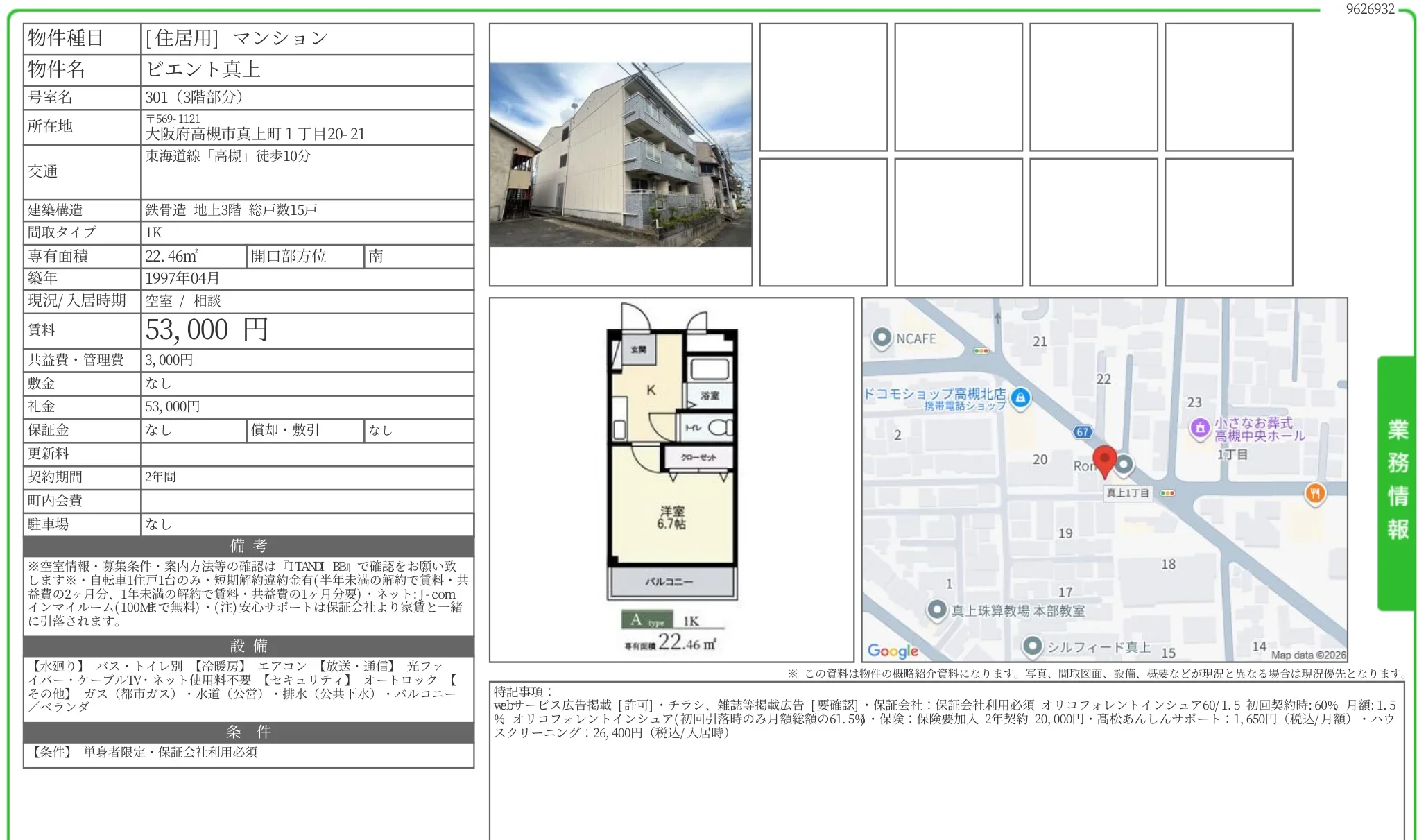Select the 交通 label cell
The image size is (1426, 840).
coord(82,172)
